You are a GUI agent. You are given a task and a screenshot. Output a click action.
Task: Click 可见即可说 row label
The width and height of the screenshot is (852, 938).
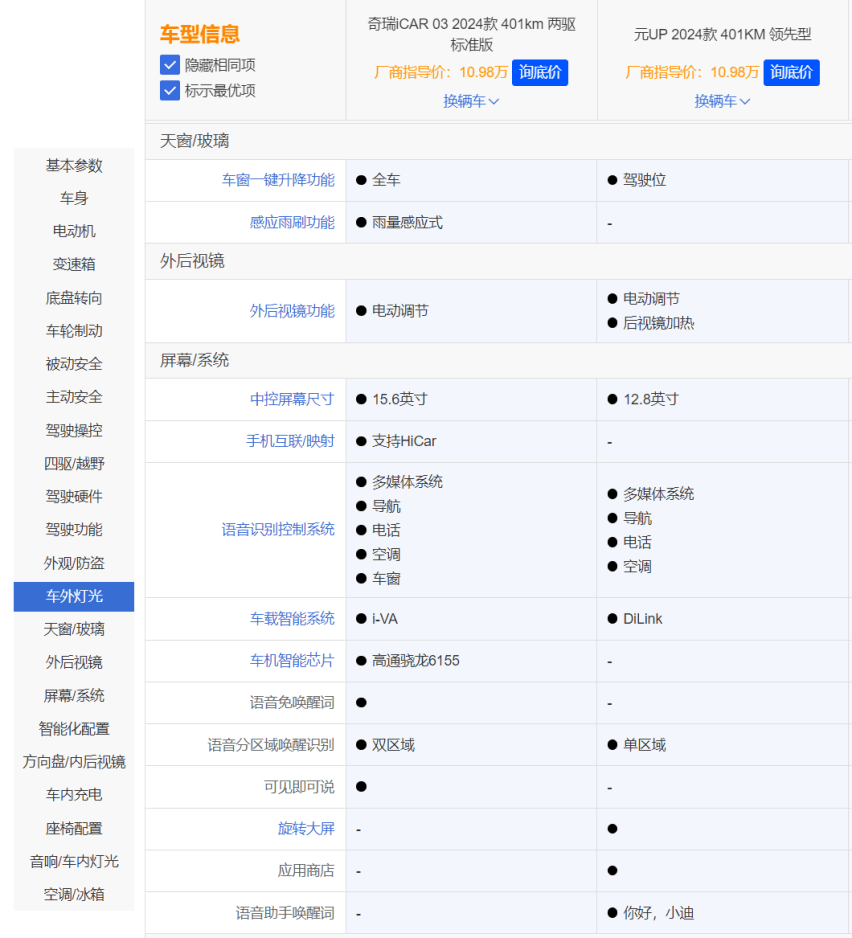(x=299, y=787)
